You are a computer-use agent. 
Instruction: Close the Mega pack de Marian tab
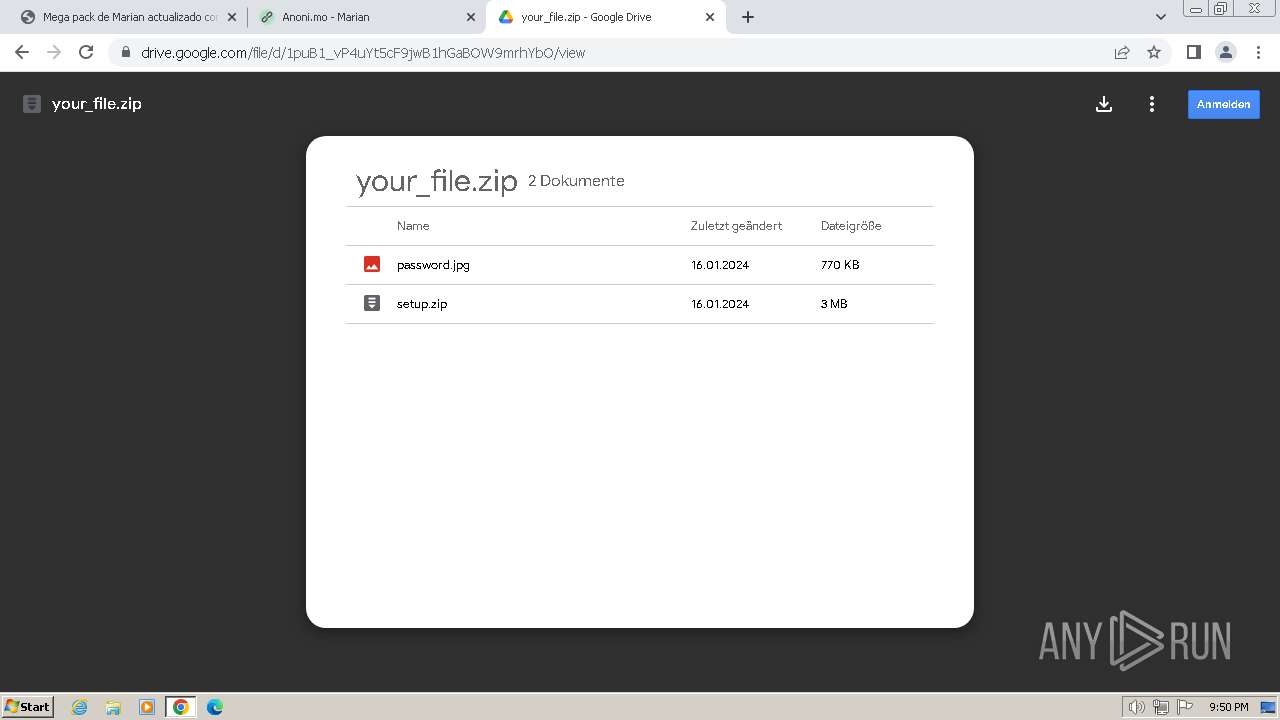pos(232,17)
